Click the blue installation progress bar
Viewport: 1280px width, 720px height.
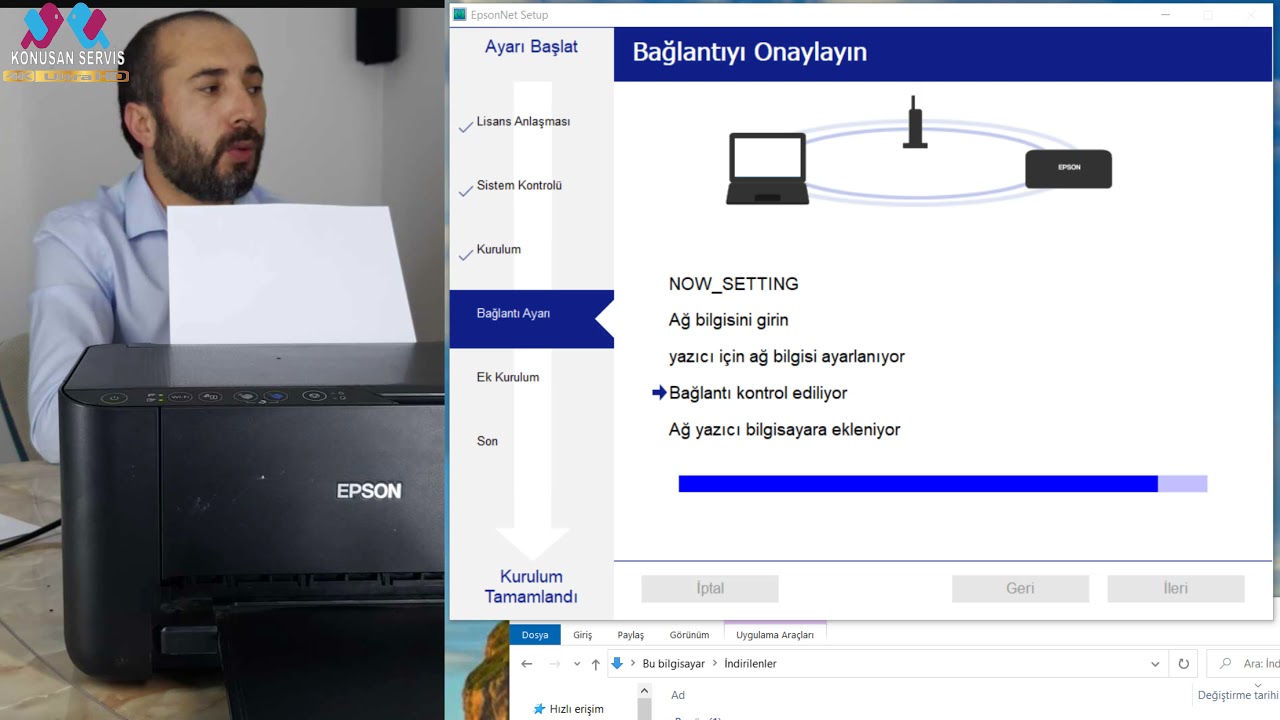[x=943, y=484]
